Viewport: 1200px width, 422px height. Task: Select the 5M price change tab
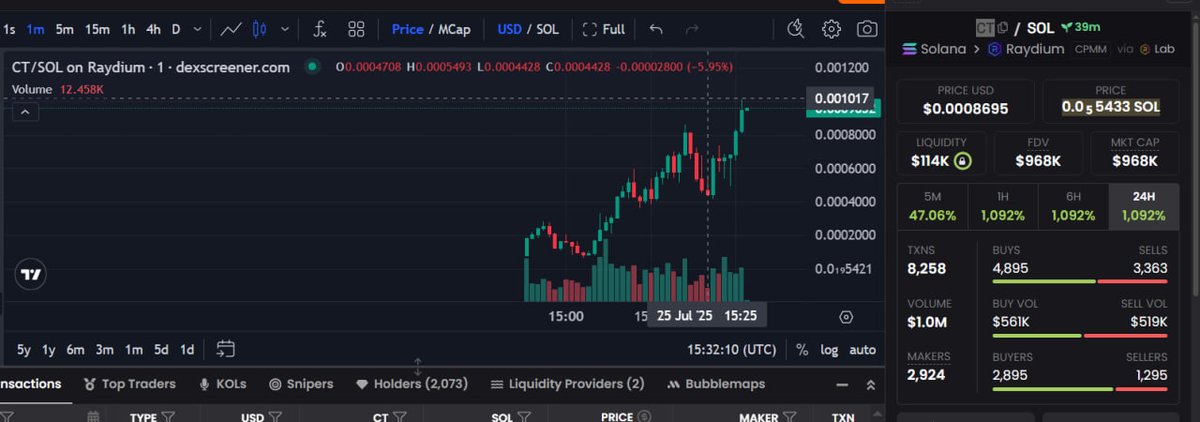(x=933, y=206)
